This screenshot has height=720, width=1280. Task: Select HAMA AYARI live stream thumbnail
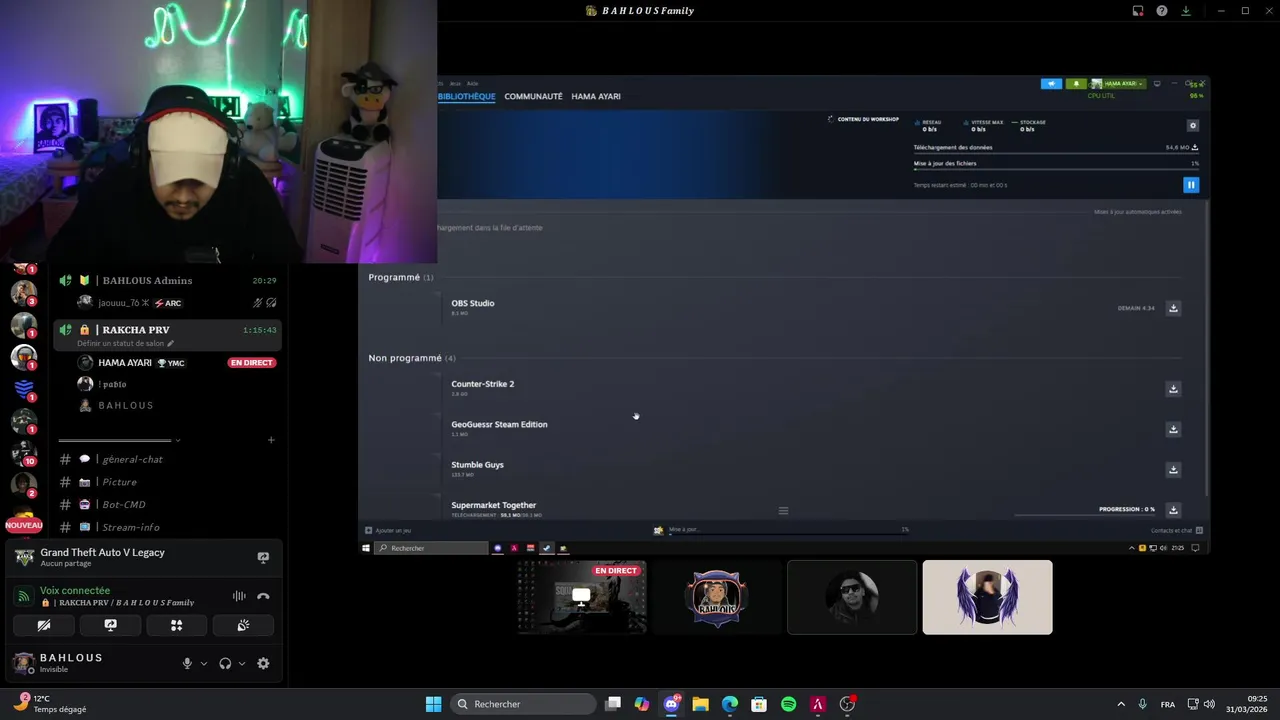coord(582,598)
